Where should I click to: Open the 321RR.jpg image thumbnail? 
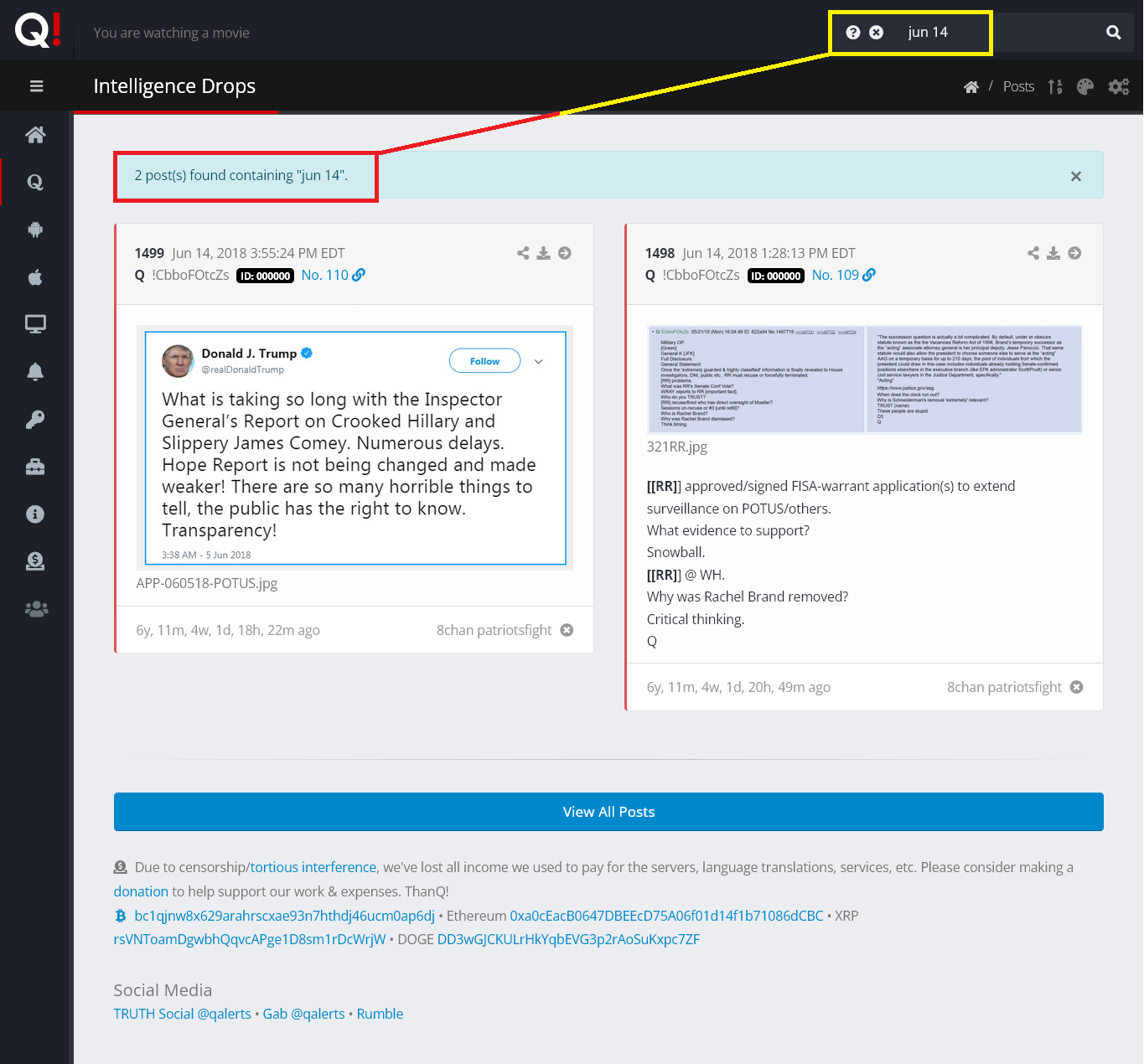(x=865, y=380)
